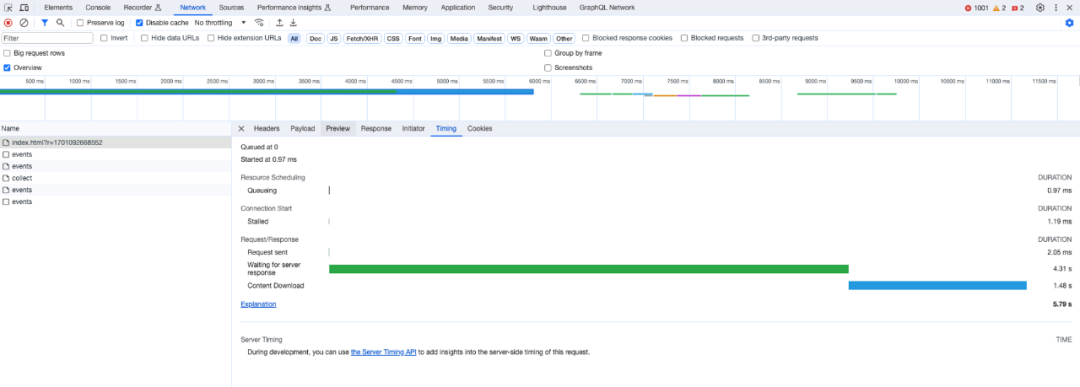Filter requests by Img type
The image size is (1080, 387).
(436, 39)
